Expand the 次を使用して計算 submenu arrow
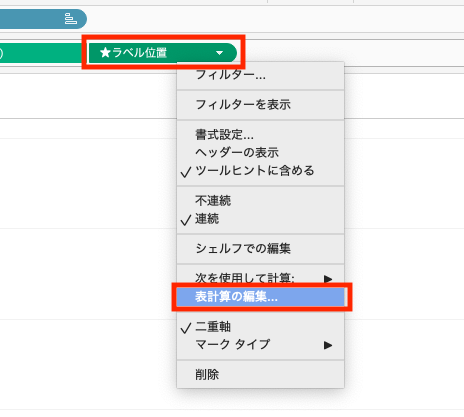 point(328,279)
